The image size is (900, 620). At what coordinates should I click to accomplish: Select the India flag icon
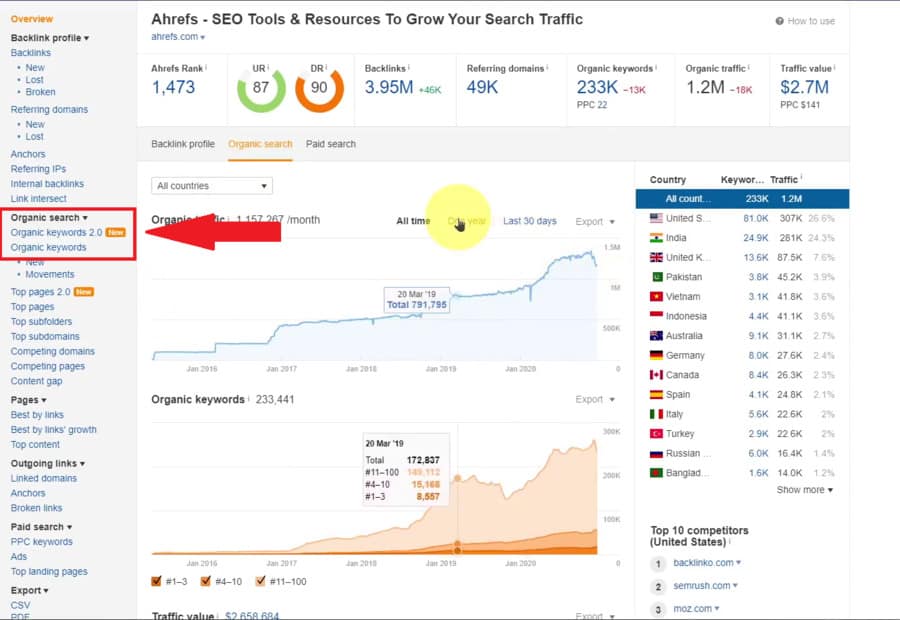pyautogui.click(x=656, y=238)
